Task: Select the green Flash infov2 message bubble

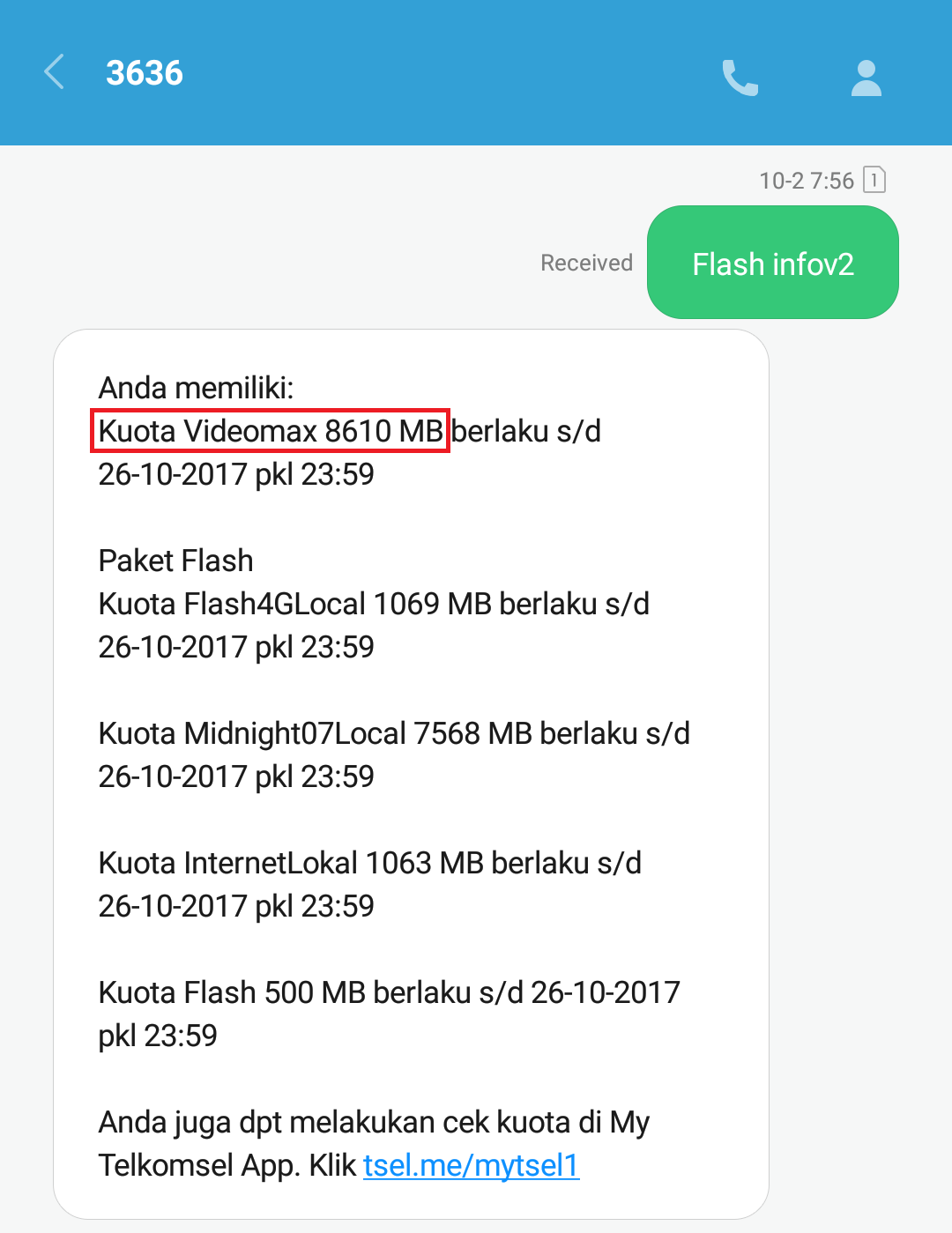Action: point(773,263)
